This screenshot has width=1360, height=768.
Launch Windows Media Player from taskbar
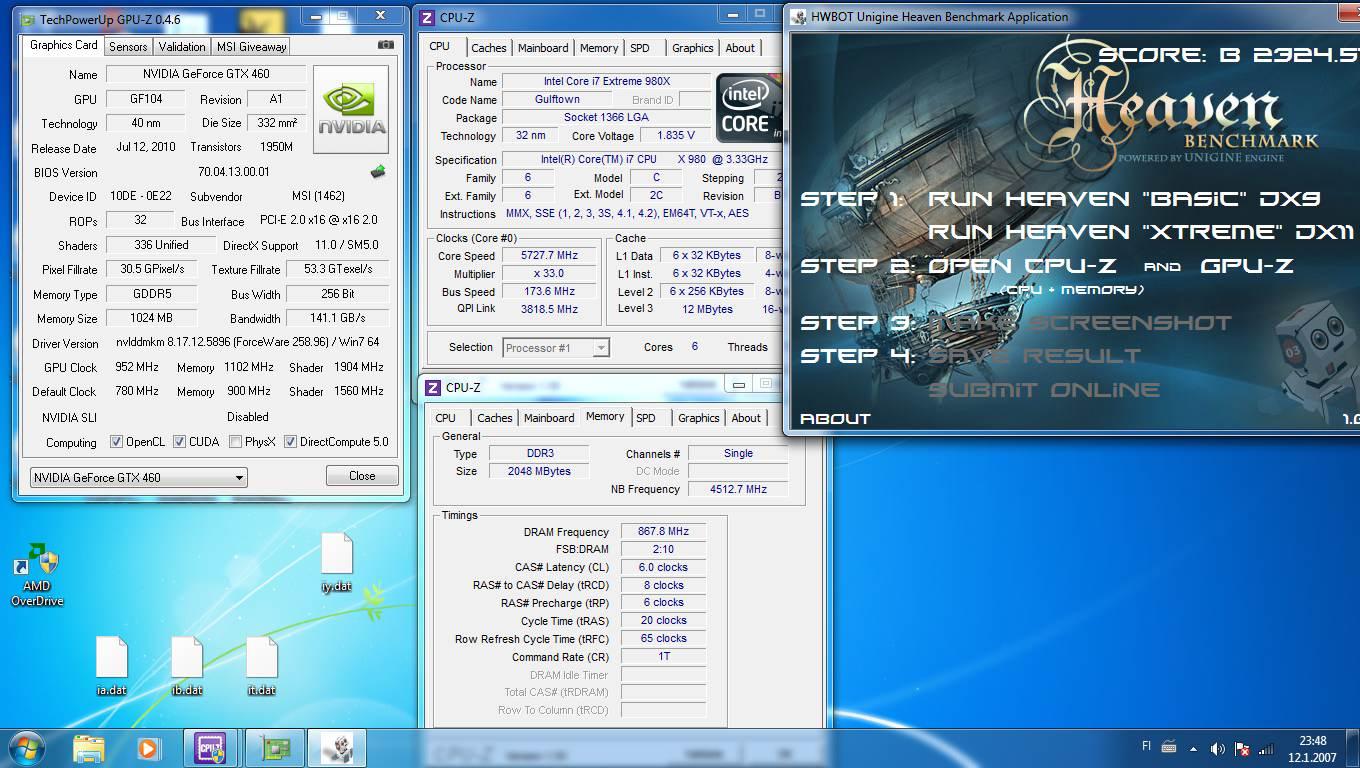[x=147, y=748]
